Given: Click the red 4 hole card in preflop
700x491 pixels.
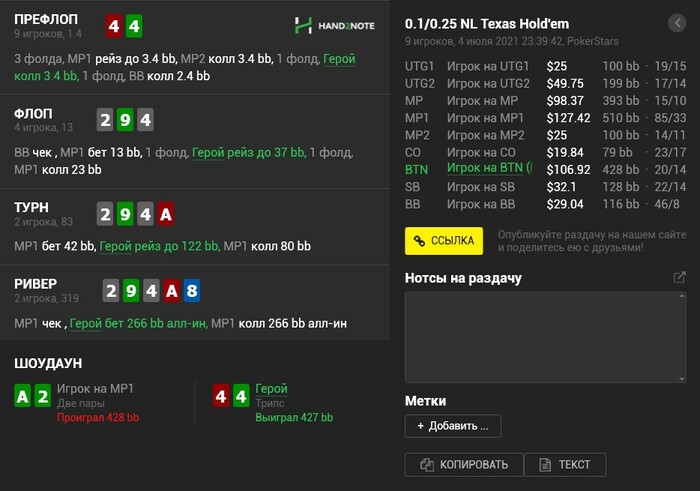Looking at the screenshot, I should 114,26.
